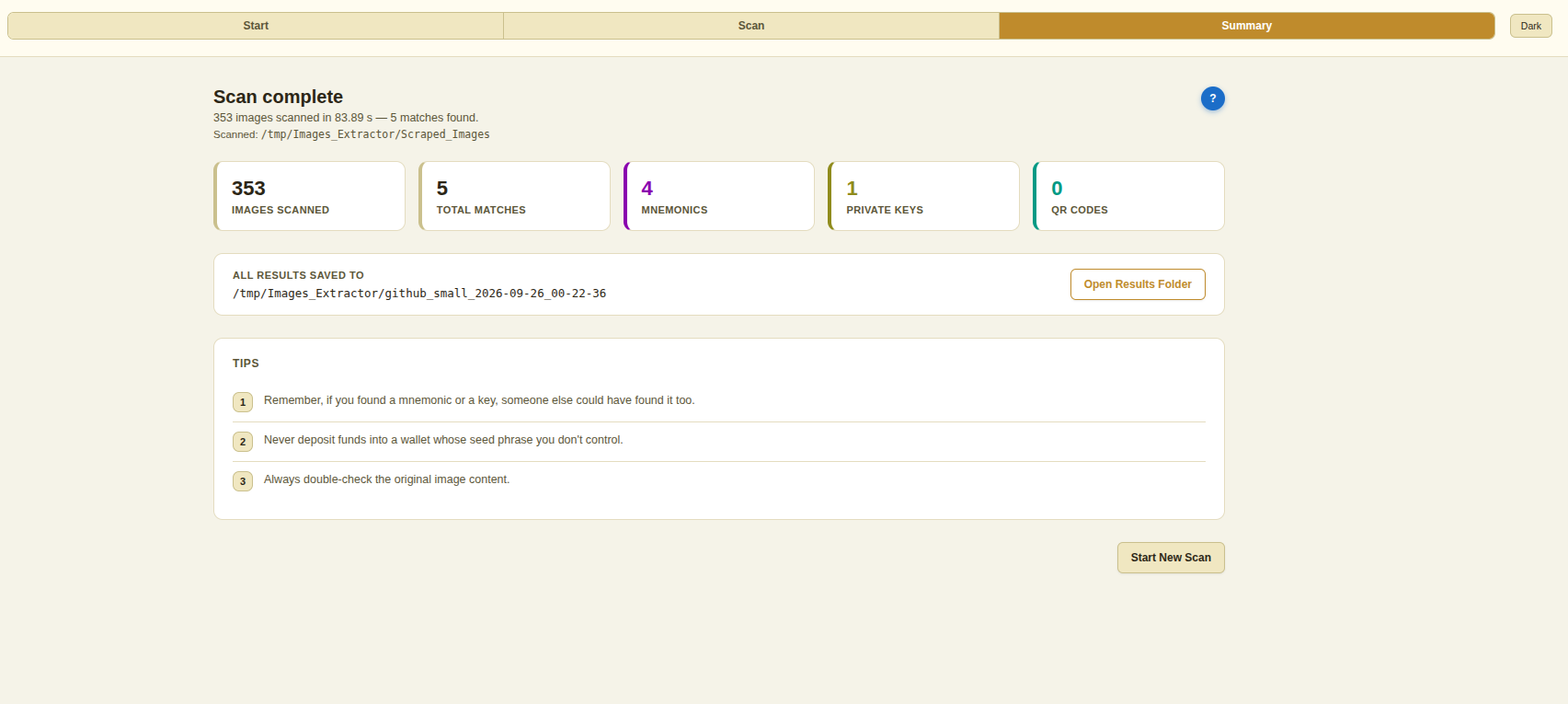Click the scanned folder path text
Image resolution: width=1568 pixels, height=704 pixels.
375,134
